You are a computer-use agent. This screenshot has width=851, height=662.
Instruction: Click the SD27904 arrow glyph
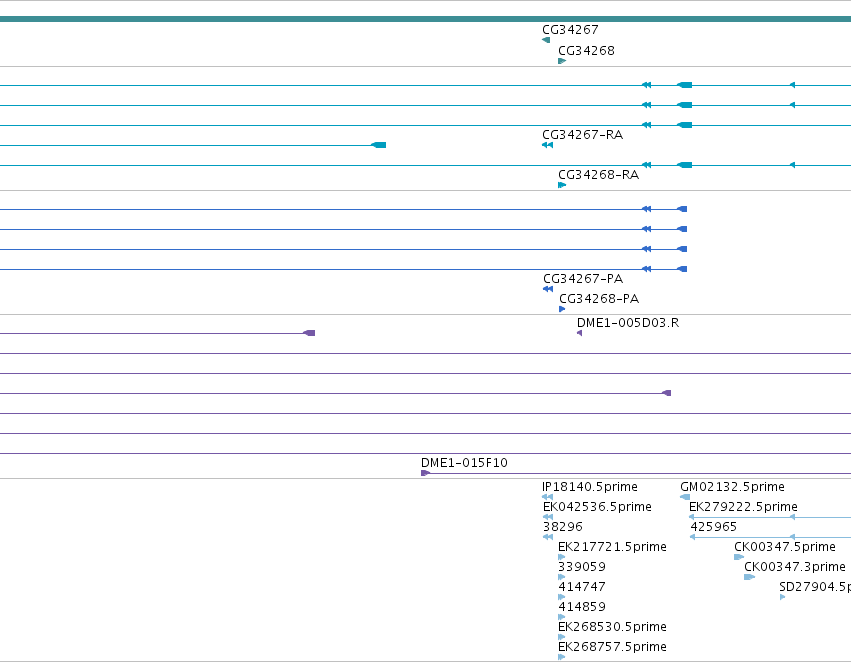(783, 597)
